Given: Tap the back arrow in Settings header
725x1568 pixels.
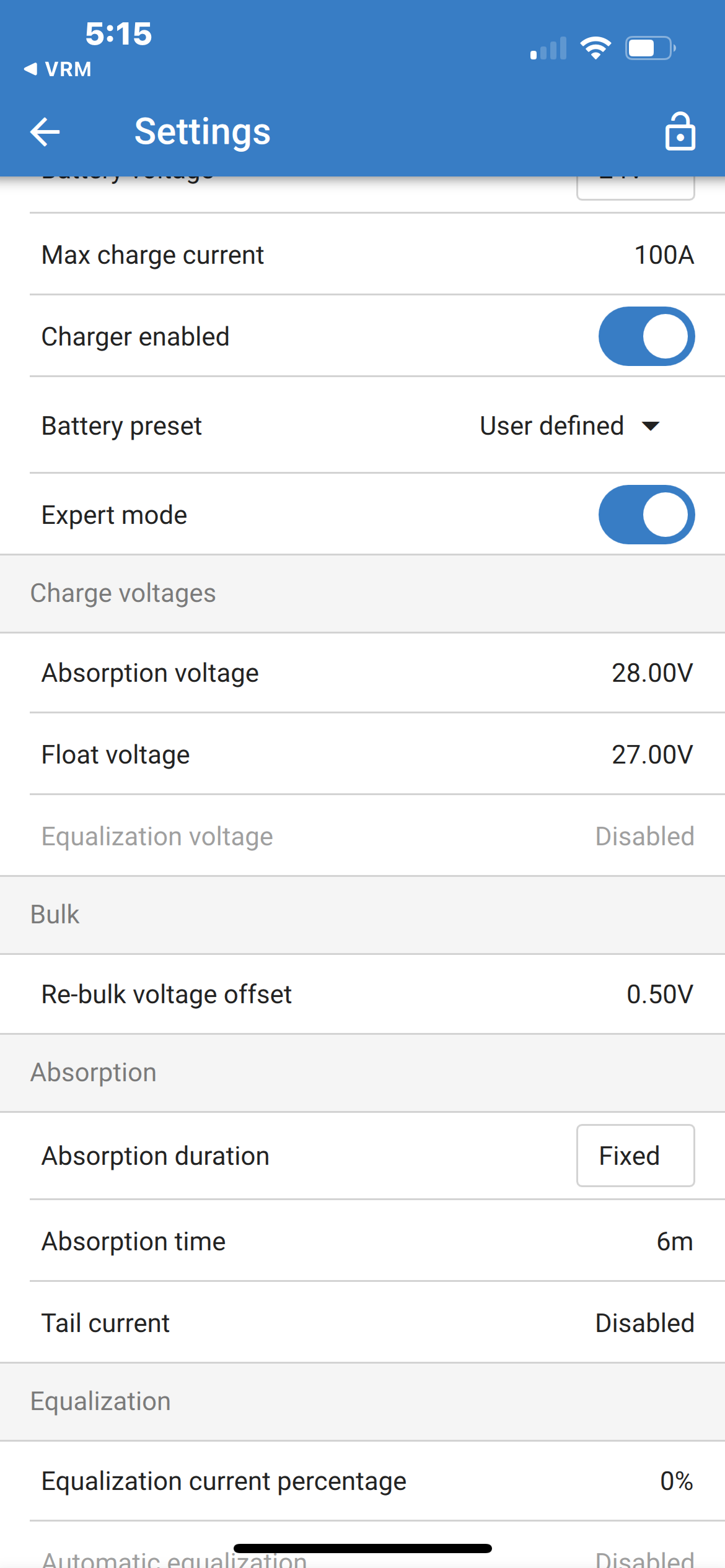Looking at the screenshot, I should (45, 131).
